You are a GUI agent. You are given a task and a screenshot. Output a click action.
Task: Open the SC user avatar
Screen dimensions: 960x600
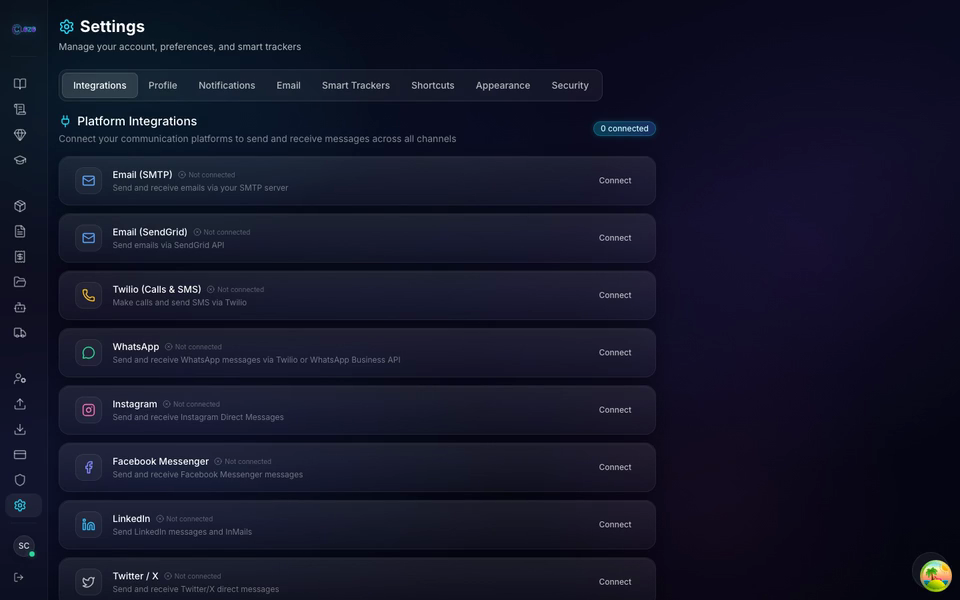coord(24,546)
